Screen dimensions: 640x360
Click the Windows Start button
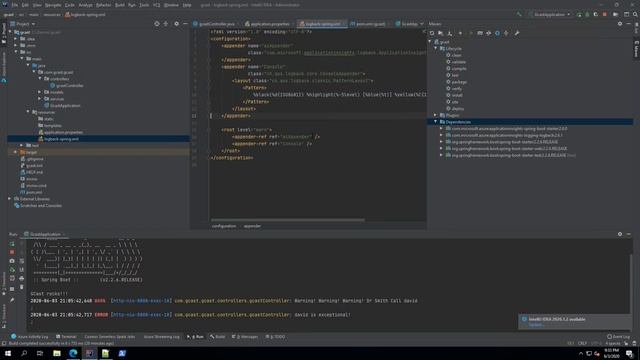[8, 353]
